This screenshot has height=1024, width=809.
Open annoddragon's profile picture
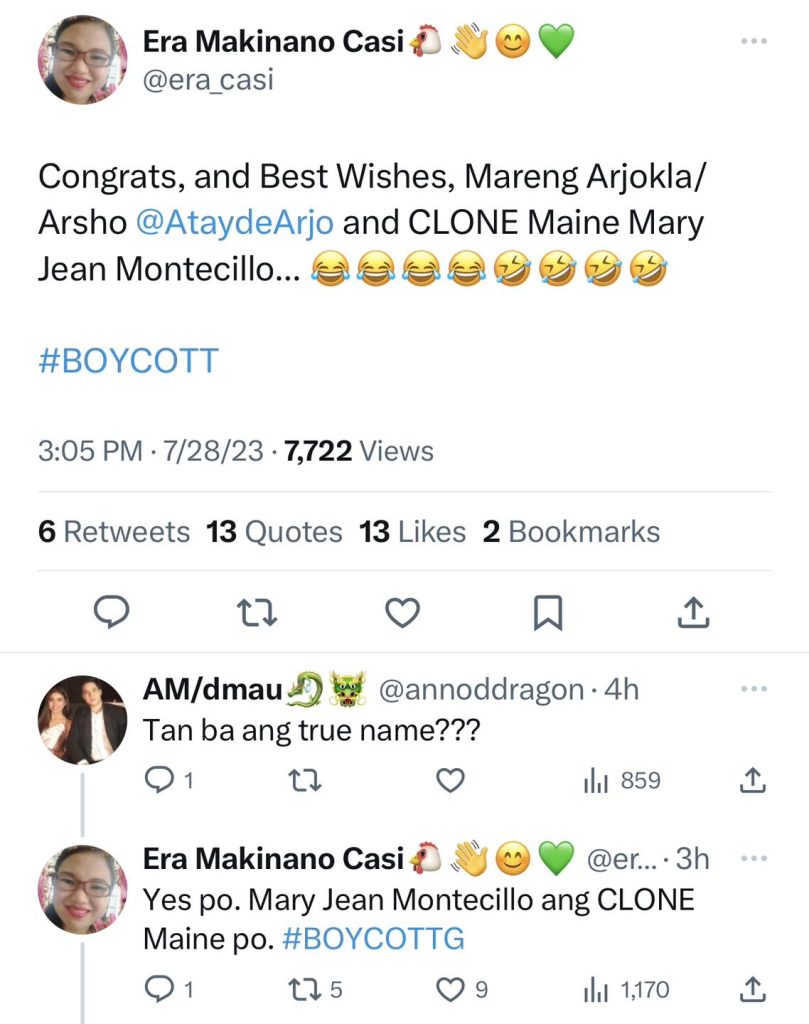tap(82, 719)
